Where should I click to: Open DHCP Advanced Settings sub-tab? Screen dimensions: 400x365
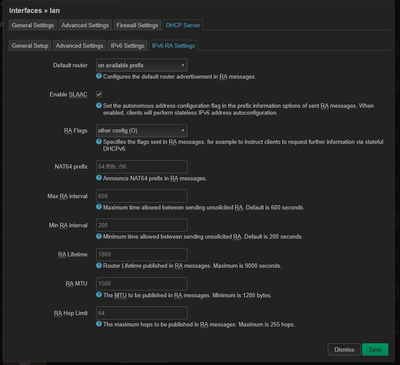point(79,46)
